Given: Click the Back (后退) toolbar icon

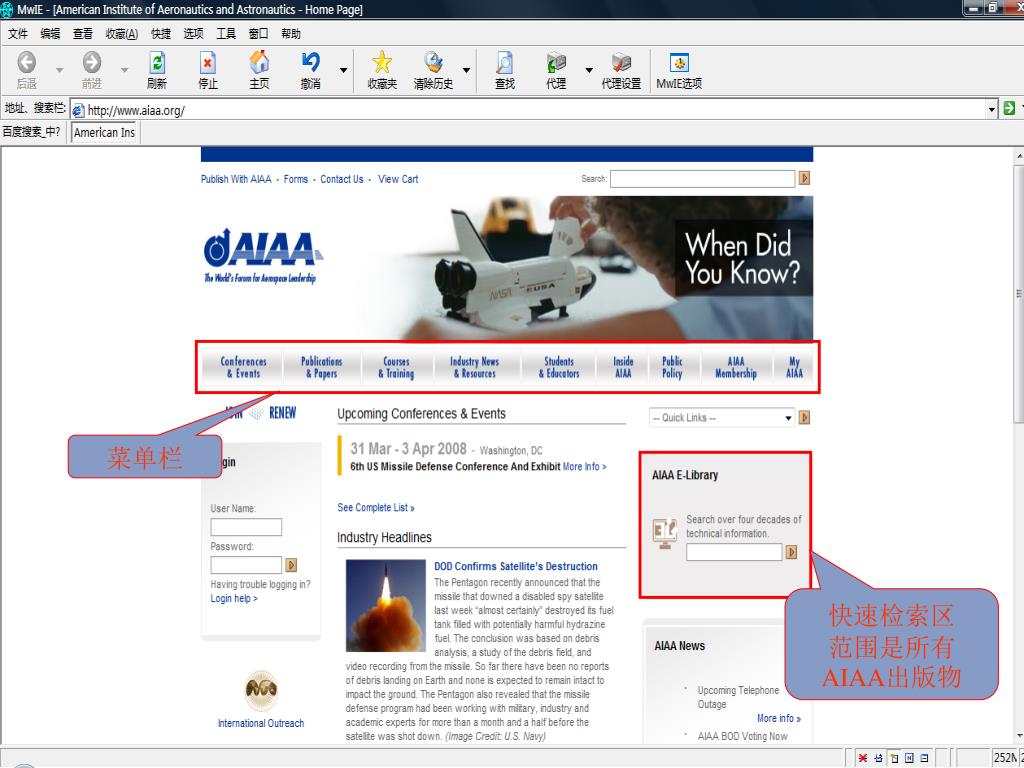Looking at the screenshot, I should [x=26, y=63].
